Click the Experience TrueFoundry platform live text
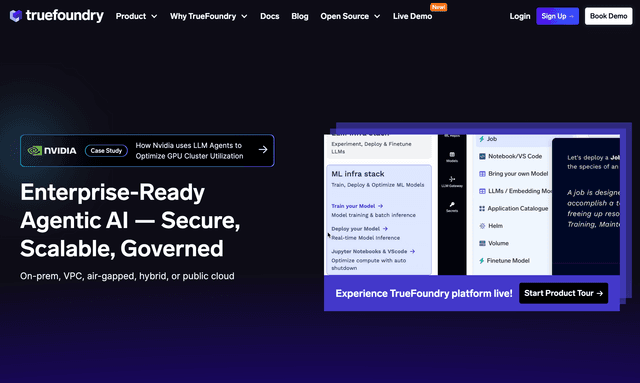 [424, 294]
